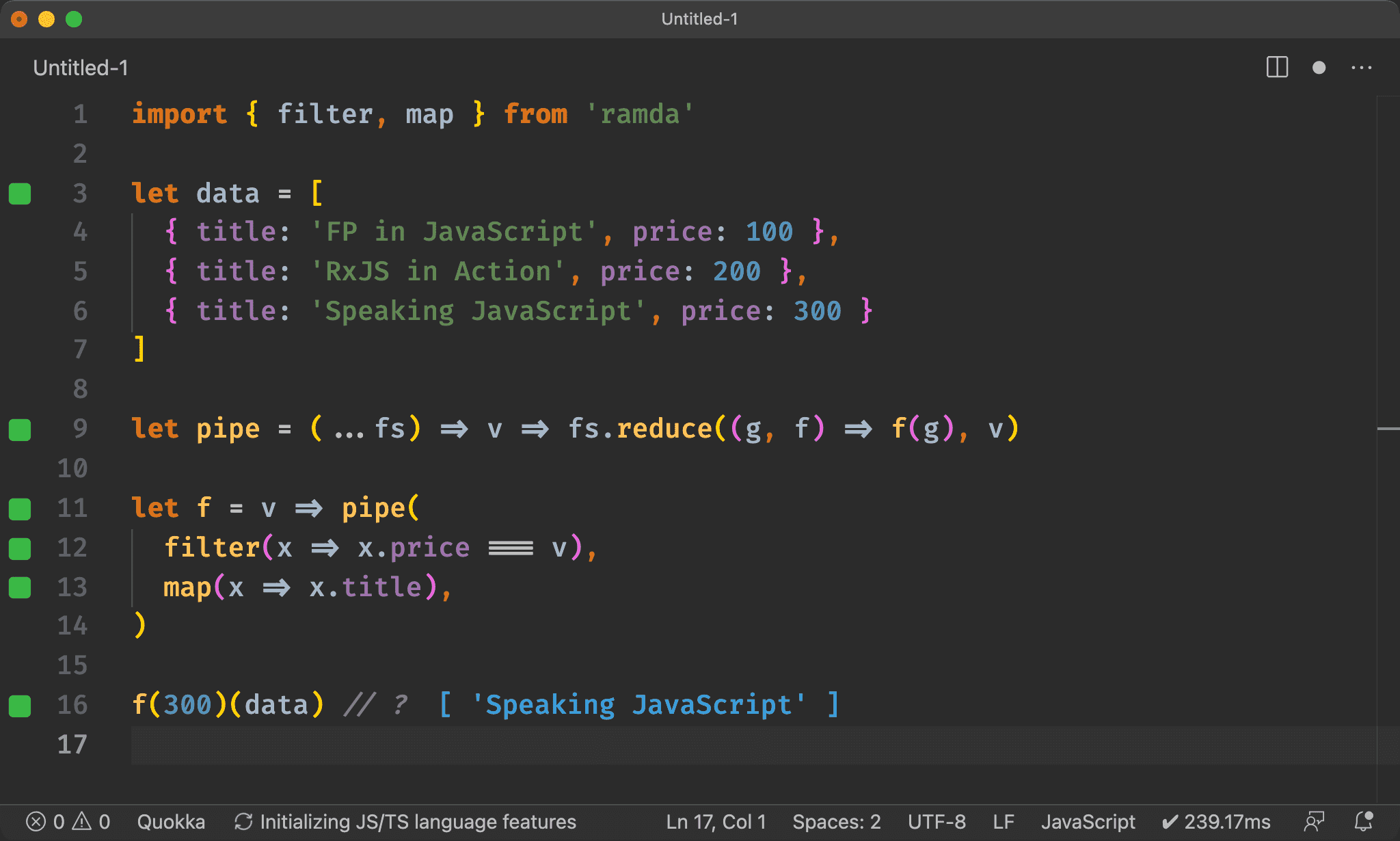Open the More Actions ellipsis menu
Image resolution: width=1400 pixels, height=841 pixels.
pos(1362,68)
